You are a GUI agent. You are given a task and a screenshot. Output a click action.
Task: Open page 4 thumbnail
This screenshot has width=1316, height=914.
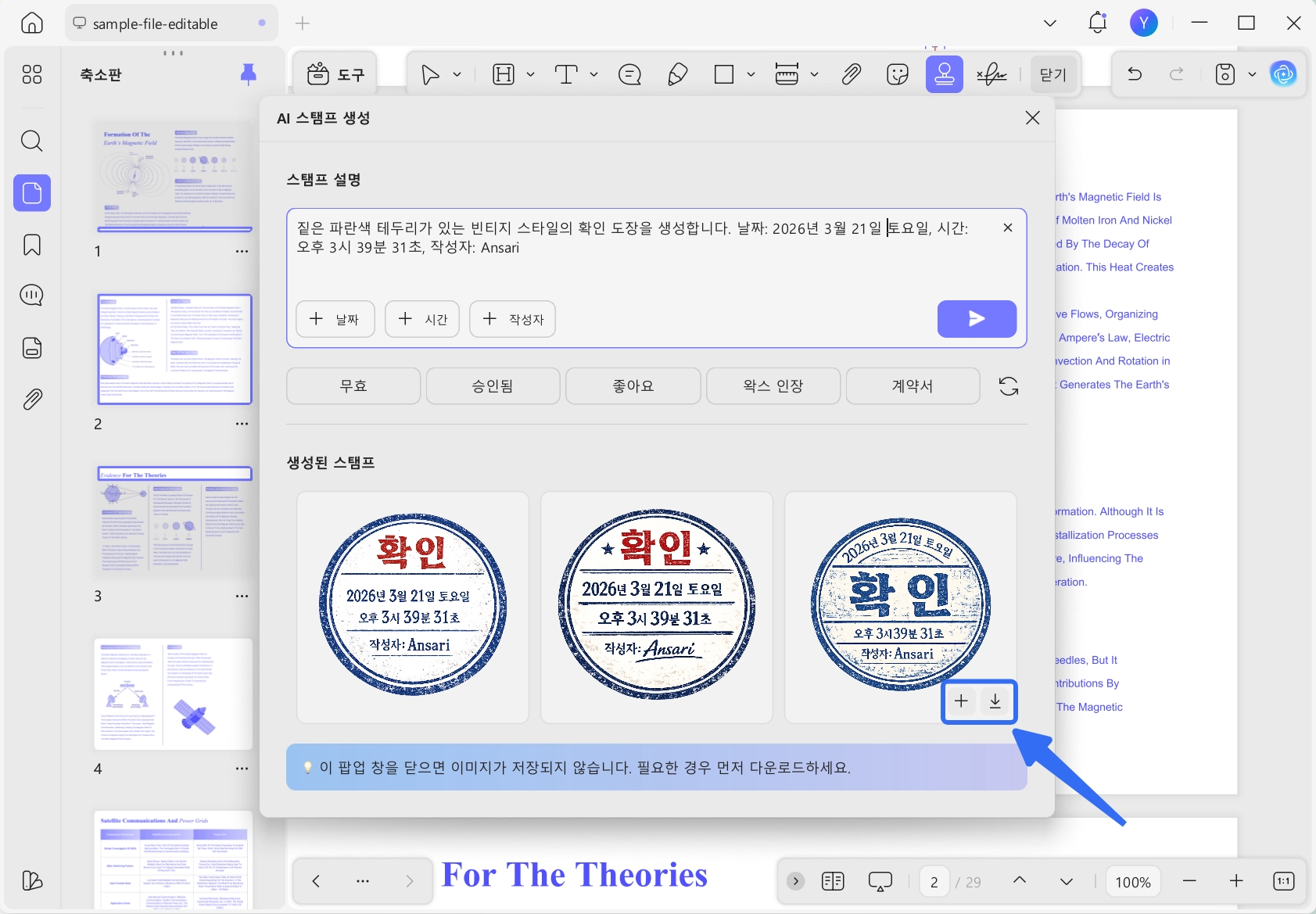[x=174, y=694]
